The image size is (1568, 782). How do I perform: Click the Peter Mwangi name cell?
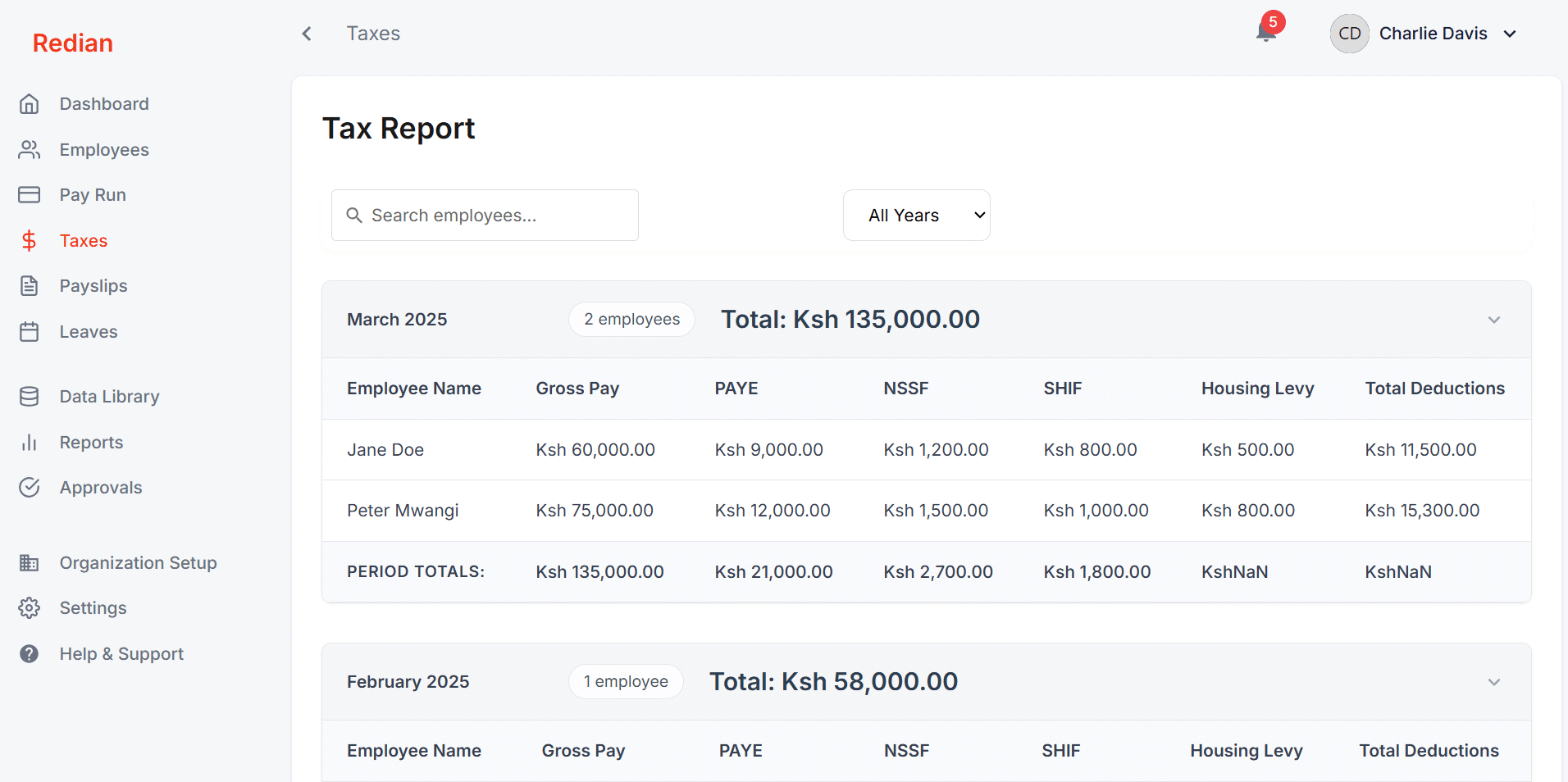point(403,511)
